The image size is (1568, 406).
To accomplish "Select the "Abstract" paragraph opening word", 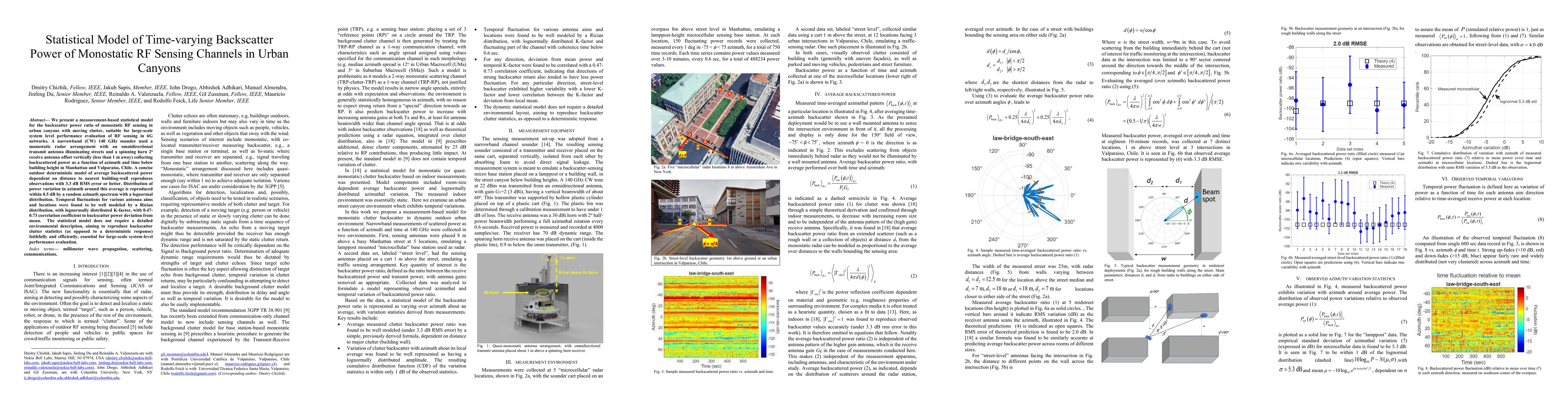I will pyautogui.click(x=39, y=120).
